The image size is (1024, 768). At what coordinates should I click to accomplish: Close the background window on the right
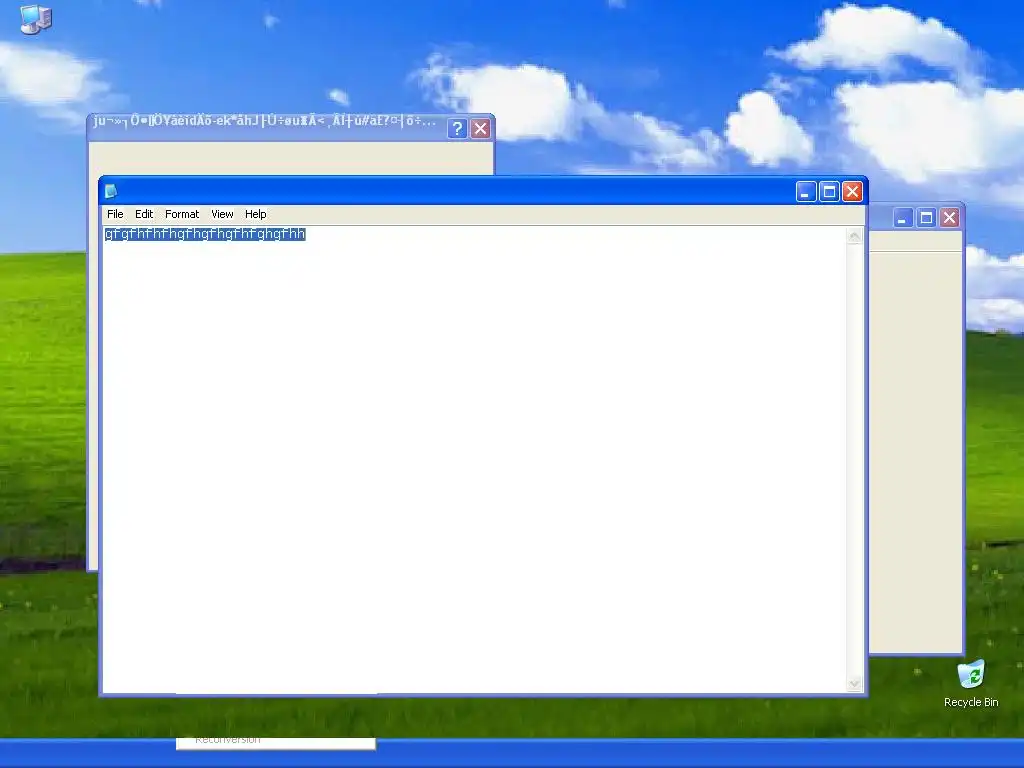tap(950, 217)
